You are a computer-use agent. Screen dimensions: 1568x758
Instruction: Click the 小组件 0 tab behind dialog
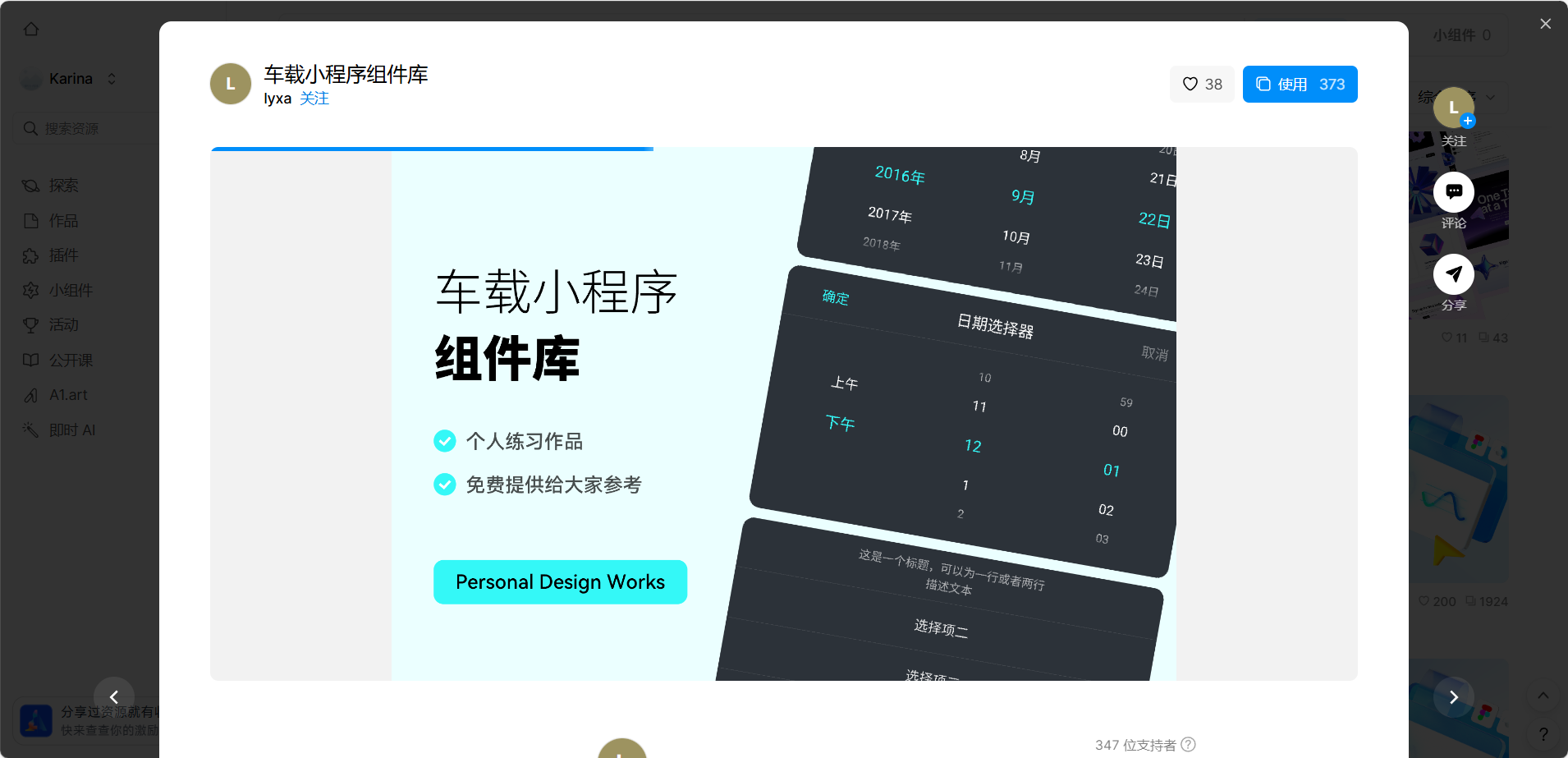pos(1462,35)
